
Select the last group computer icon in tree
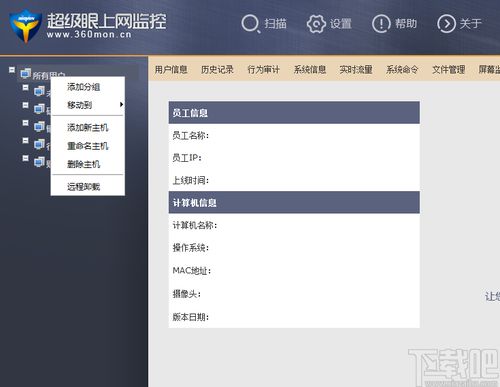pos(39,162)
